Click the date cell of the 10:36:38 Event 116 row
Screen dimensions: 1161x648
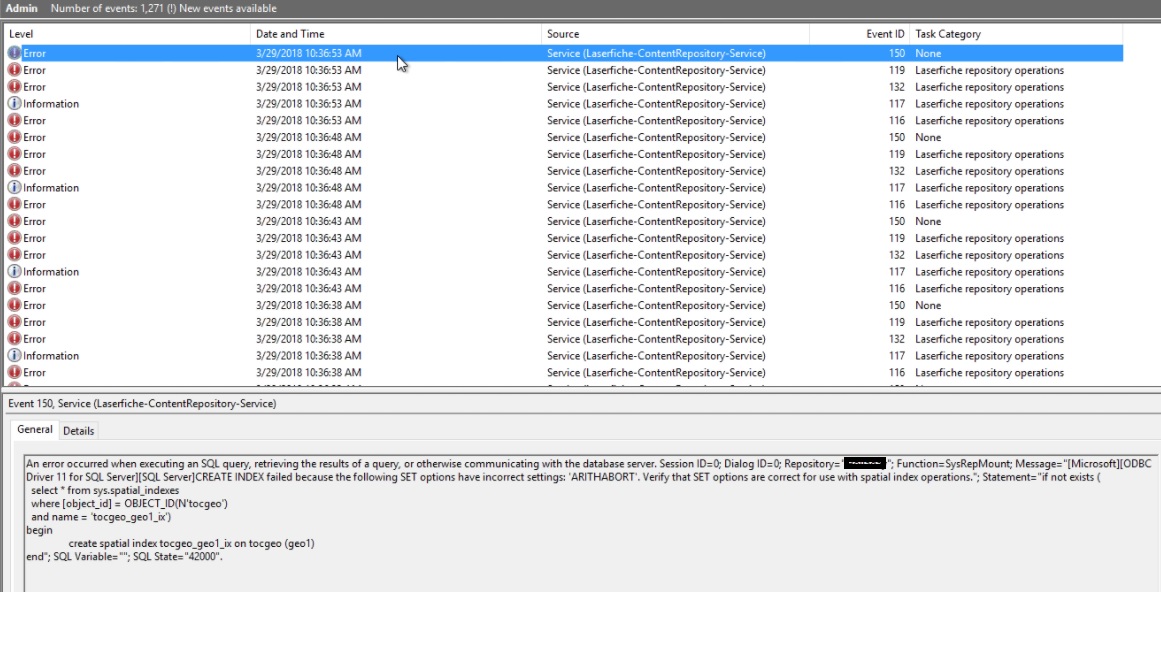(309, 373)
